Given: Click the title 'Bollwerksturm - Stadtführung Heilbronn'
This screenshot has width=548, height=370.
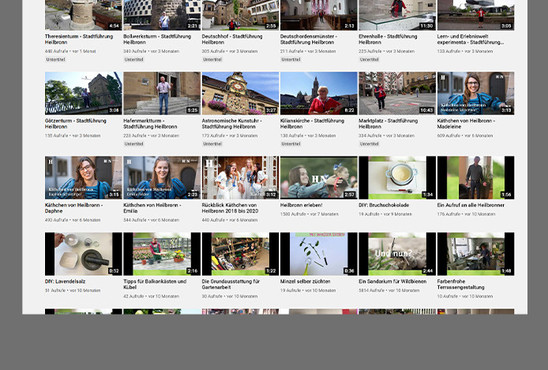Looking at the screenshot, I should tap(157, 39).
